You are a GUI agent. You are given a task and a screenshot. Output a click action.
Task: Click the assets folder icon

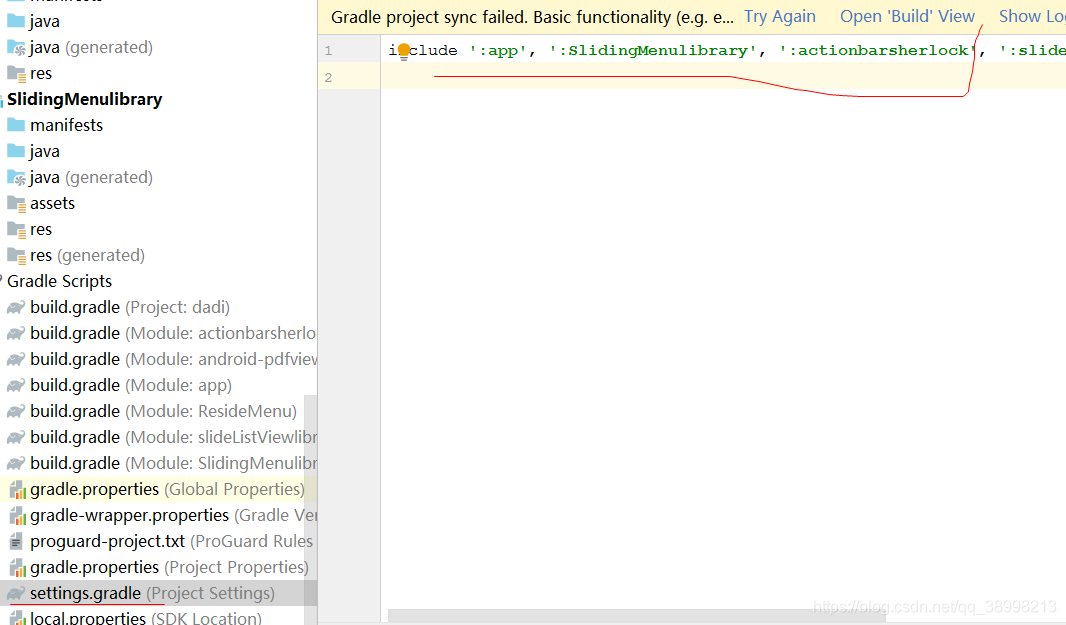[x=16, y=203]
